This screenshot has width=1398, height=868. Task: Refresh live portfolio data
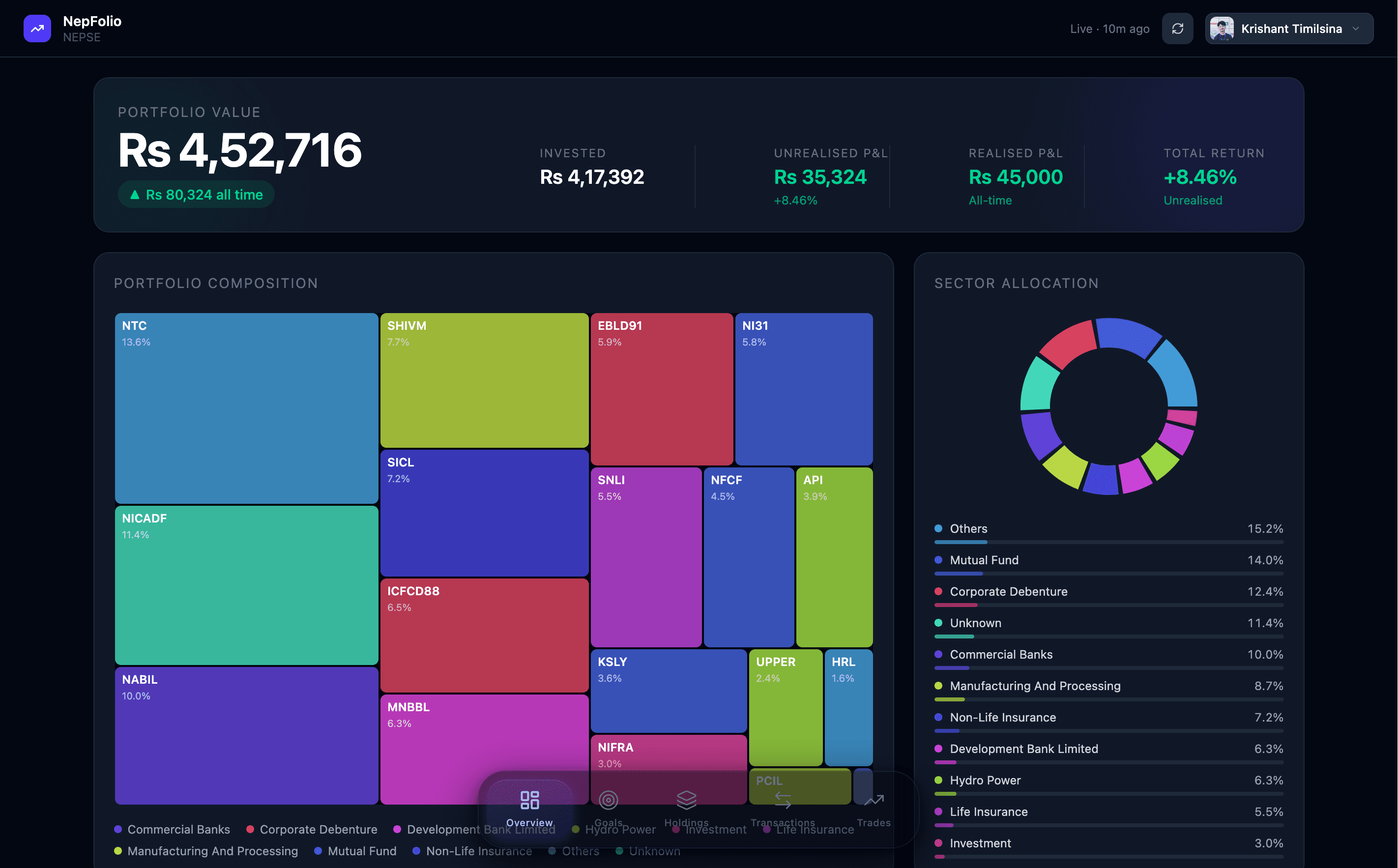click(x=1177, y=29)
